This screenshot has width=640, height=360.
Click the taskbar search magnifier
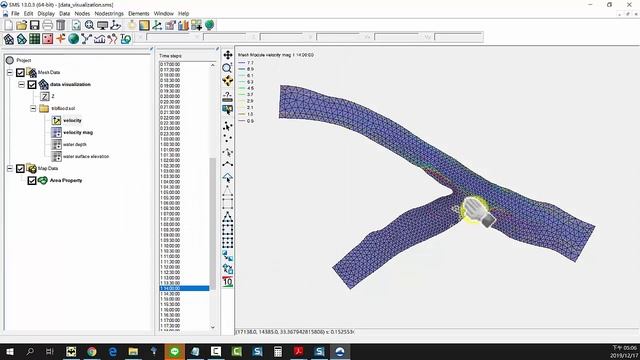click(30, 351)
